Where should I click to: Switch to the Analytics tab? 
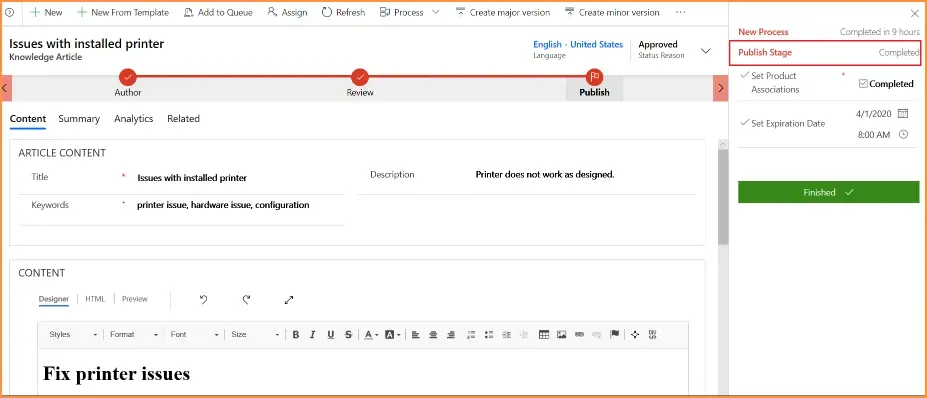coord(134,119)
